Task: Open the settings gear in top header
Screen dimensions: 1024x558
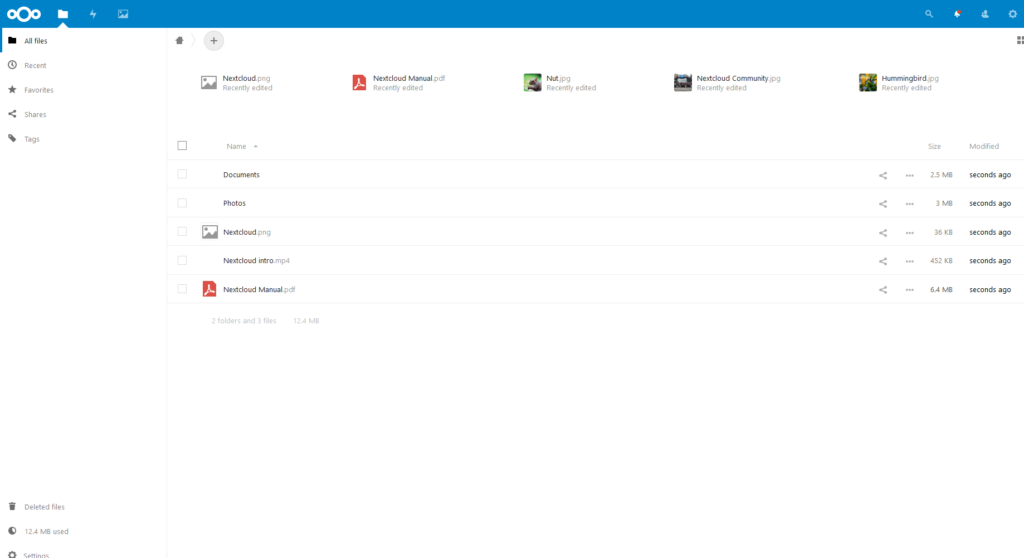Action: click(1012, 14)
